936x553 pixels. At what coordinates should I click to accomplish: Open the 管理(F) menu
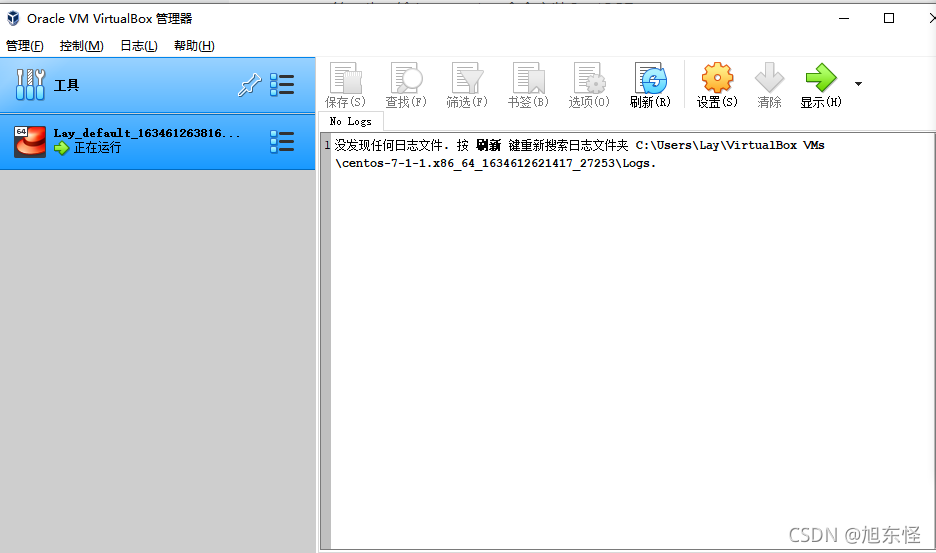point(24,45)
